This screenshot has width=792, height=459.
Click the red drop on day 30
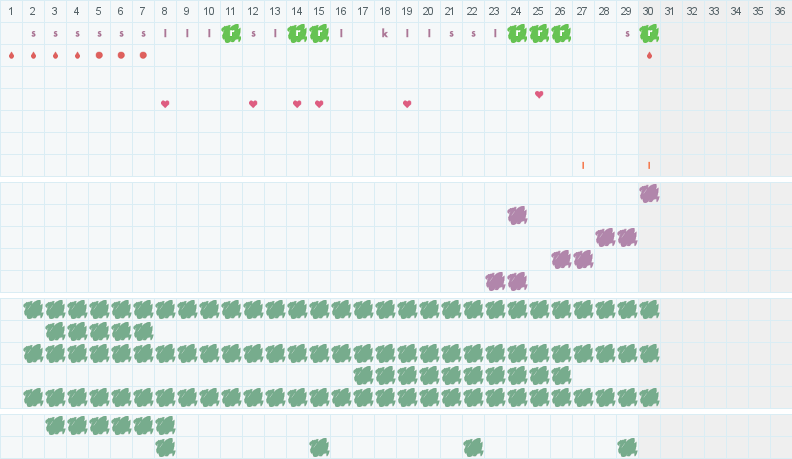click(649, 55)
